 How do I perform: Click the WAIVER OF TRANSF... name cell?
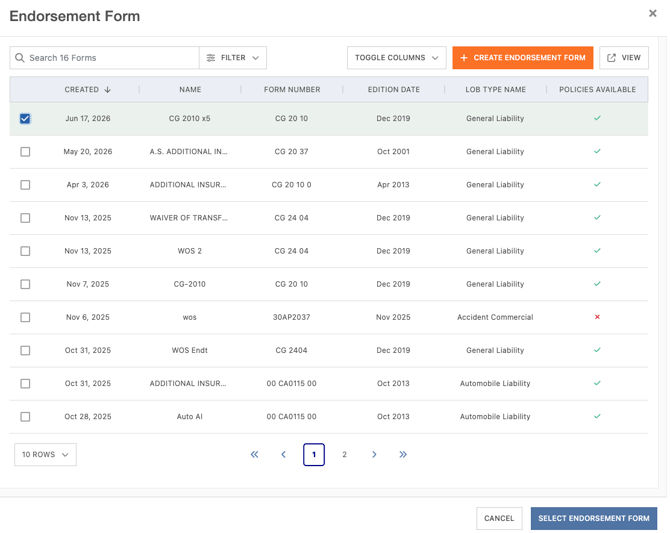pyautogui.click(x=188, y=218)
